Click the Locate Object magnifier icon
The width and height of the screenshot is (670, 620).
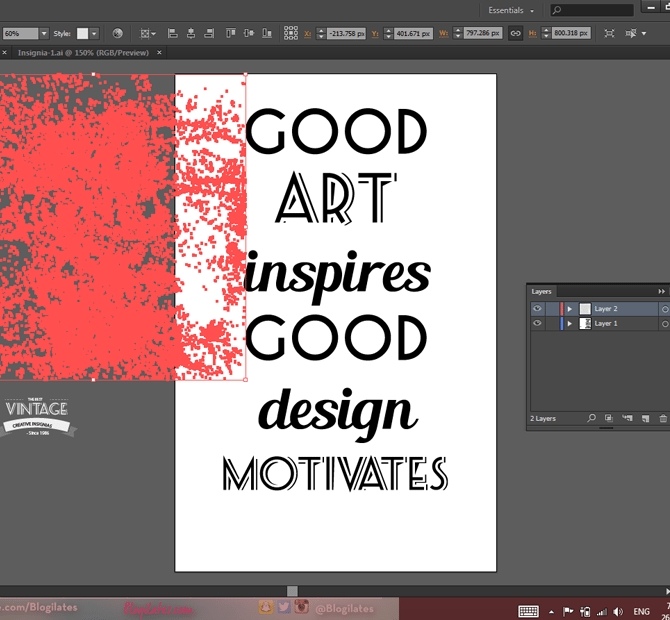coord(592,418)
